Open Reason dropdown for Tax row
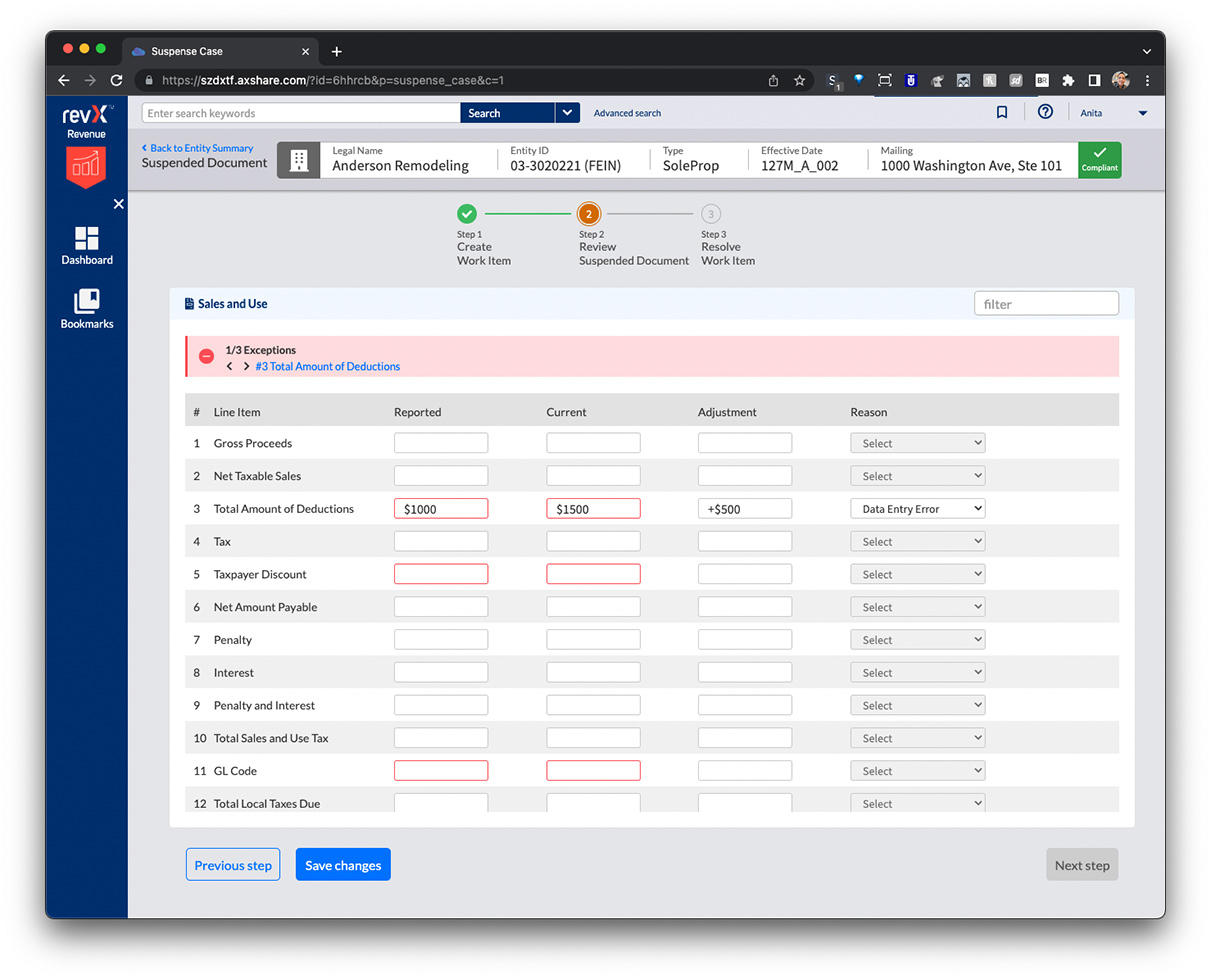The image size is (1211, 979). point(917,541)
